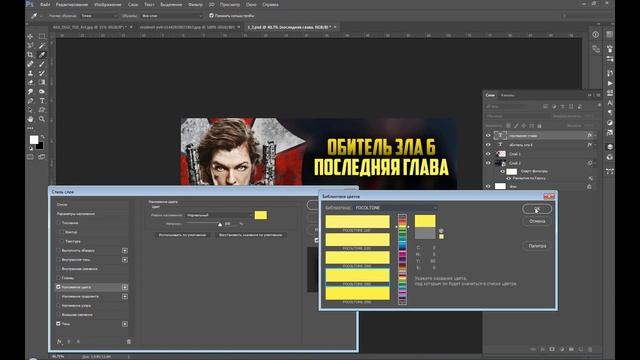Switch to the Каналы tab
The width and height of the screenshot is (640, 360).
[507, 95]
